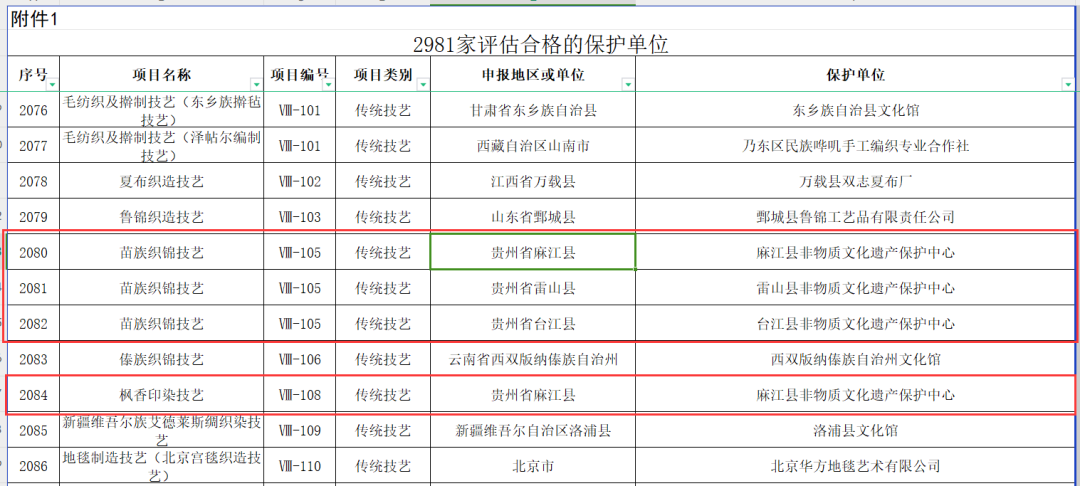Open the 申报地区或单位 column filter dropdown
The height and width of the screenshot is (486, 1080).
pos(627,84)
